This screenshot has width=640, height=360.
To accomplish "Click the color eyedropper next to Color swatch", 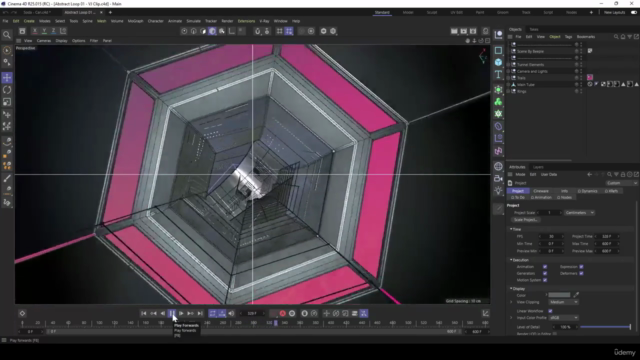I will point(576,295).
